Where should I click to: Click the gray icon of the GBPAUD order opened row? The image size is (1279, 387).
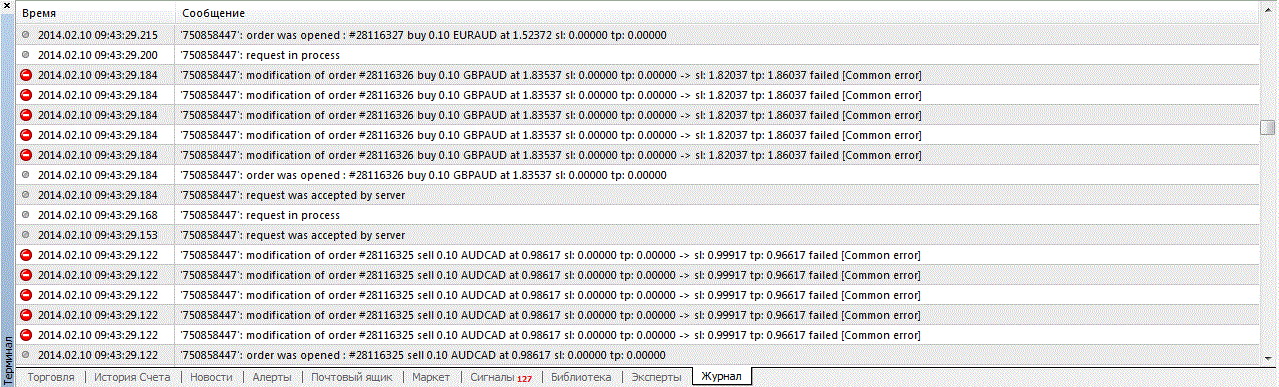click(x=26, y=175)
